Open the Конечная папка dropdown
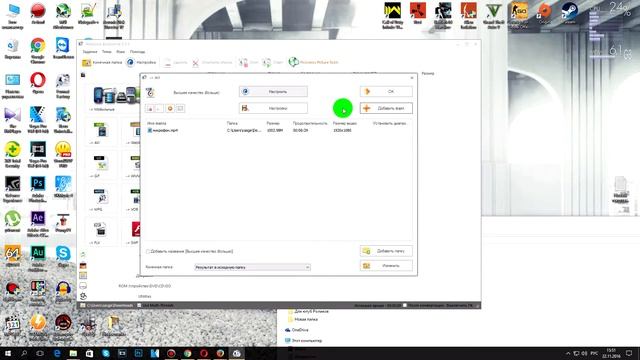 [252, 267]
